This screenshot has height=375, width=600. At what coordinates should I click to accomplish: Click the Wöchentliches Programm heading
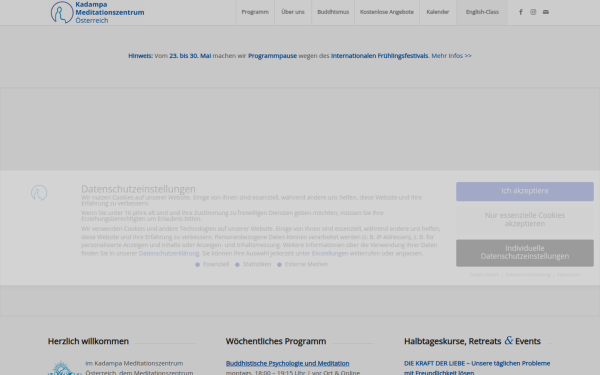276,341
